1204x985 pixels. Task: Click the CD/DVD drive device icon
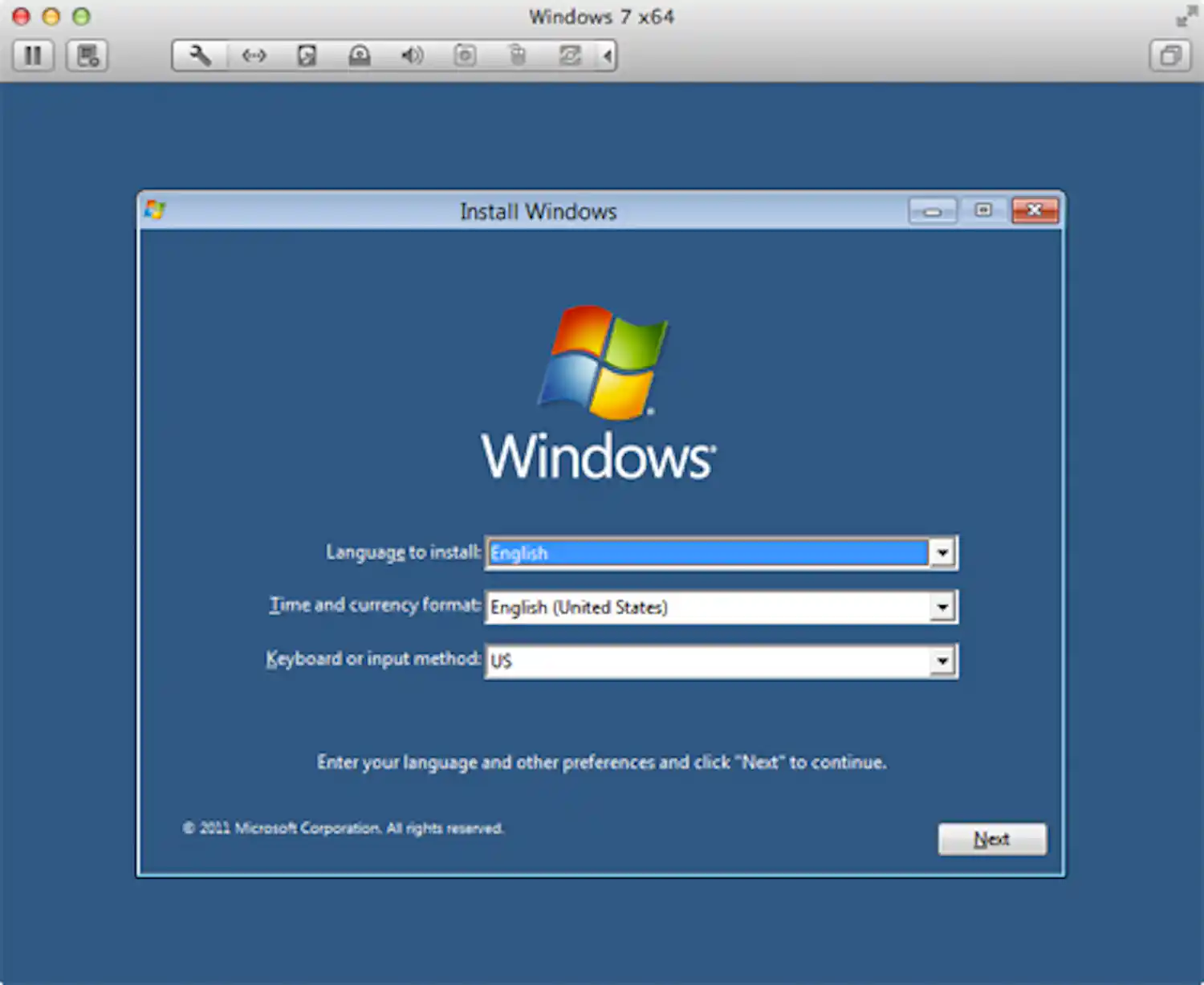[x=360, y=55]
